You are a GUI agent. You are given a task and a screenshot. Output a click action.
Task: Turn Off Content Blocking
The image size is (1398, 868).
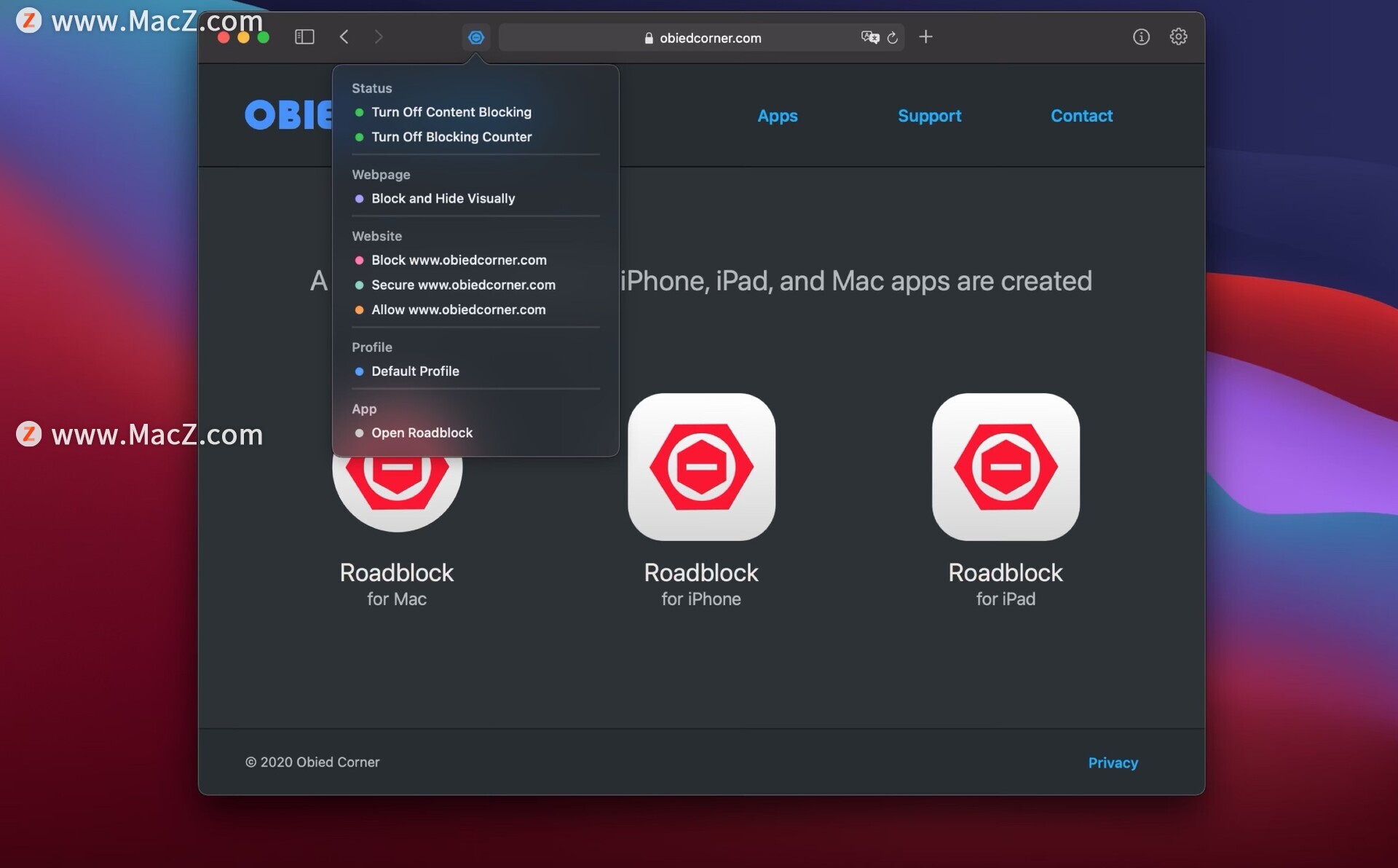point(451,112)
